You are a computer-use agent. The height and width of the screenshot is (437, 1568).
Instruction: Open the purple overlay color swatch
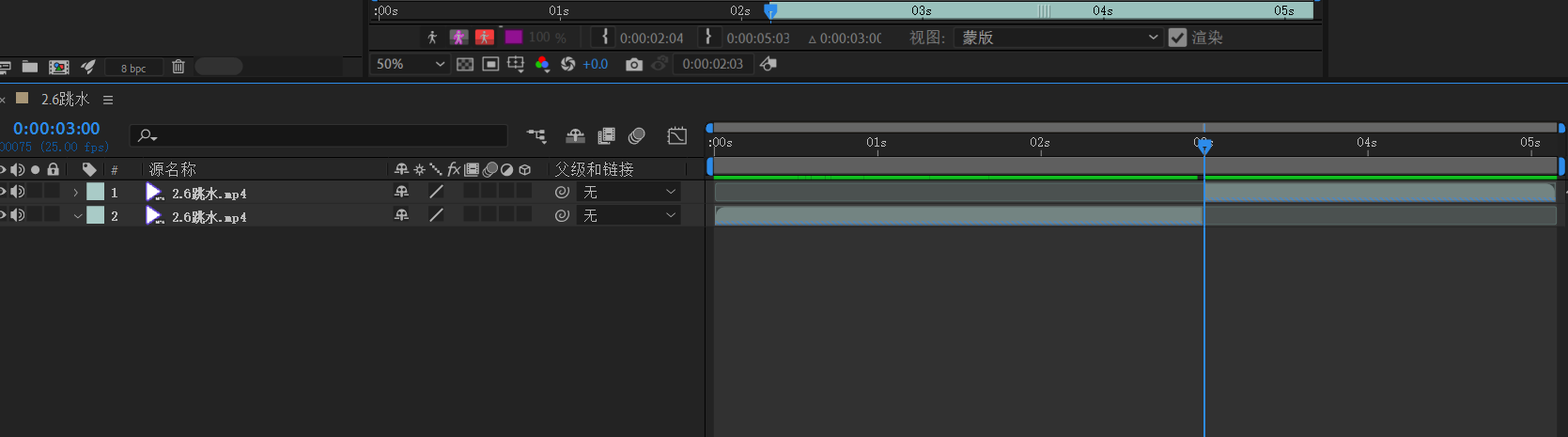[x=514, y=38]
